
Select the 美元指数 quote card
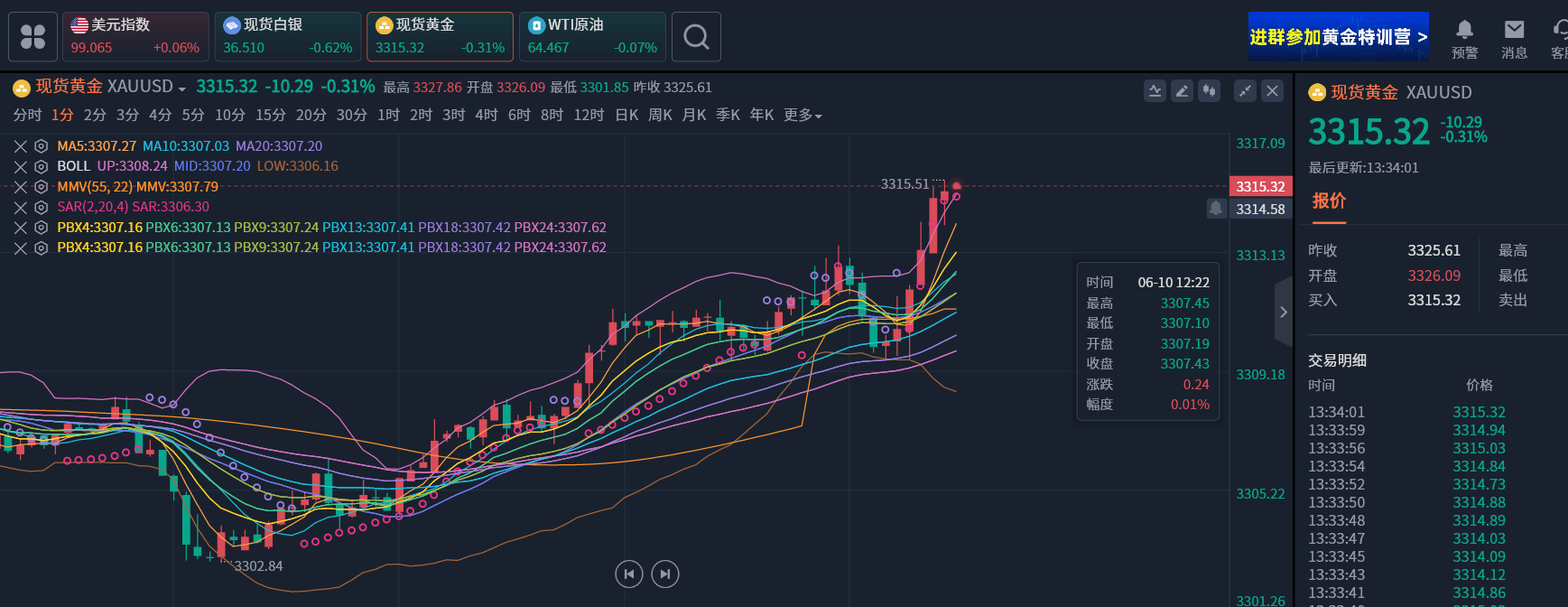135,37
